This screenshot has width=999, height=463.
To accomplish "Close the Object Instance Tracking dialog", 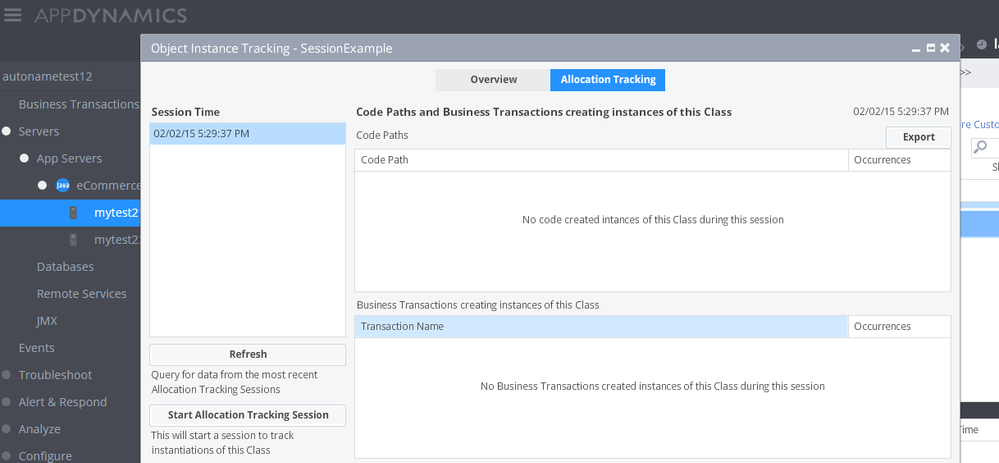I will tap(945, 48).
